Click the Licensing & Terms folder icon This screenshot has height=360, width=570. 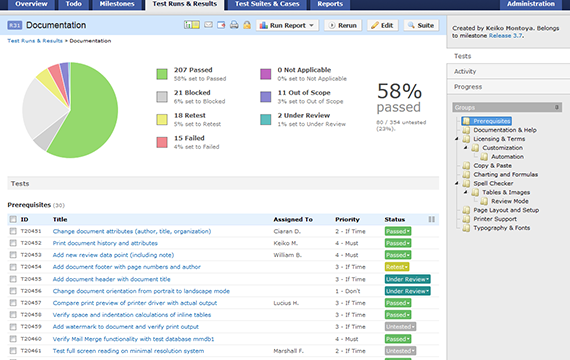[466, 139]
